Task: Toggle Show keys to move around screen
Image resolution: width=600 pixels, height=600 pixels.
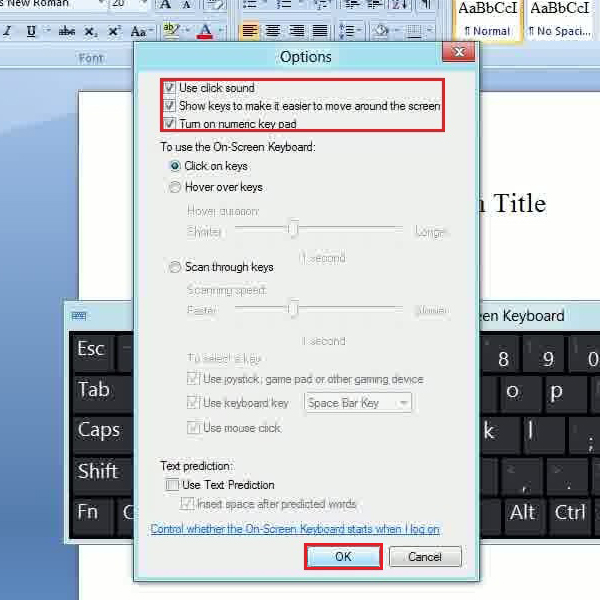Action: (169, 106)
